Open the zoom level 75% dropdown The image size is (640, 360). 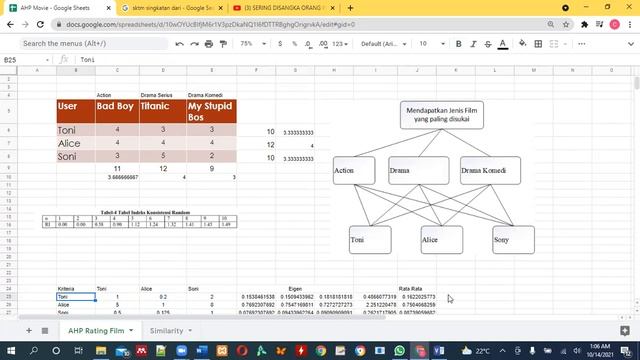point(253,44)
